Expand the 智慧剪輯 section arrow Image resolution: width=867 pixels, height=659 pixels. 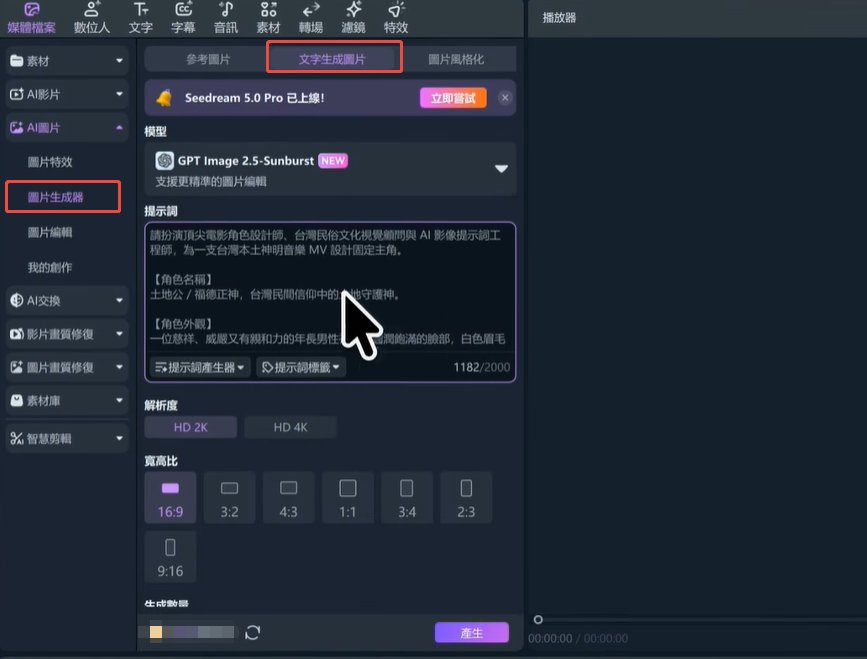pos(119,438)
